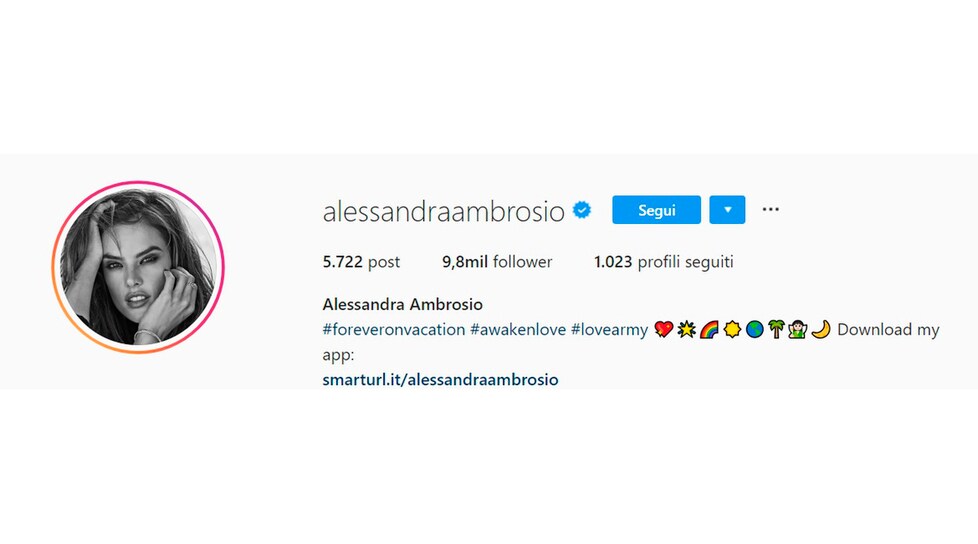Click the rainbow emoji in bio
This screenshot has height=544, width=978.
[x=709, y=329]
